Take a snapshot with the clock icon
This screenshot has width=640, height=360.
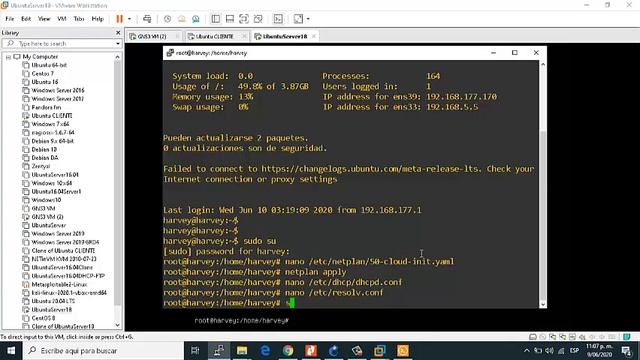167,19
